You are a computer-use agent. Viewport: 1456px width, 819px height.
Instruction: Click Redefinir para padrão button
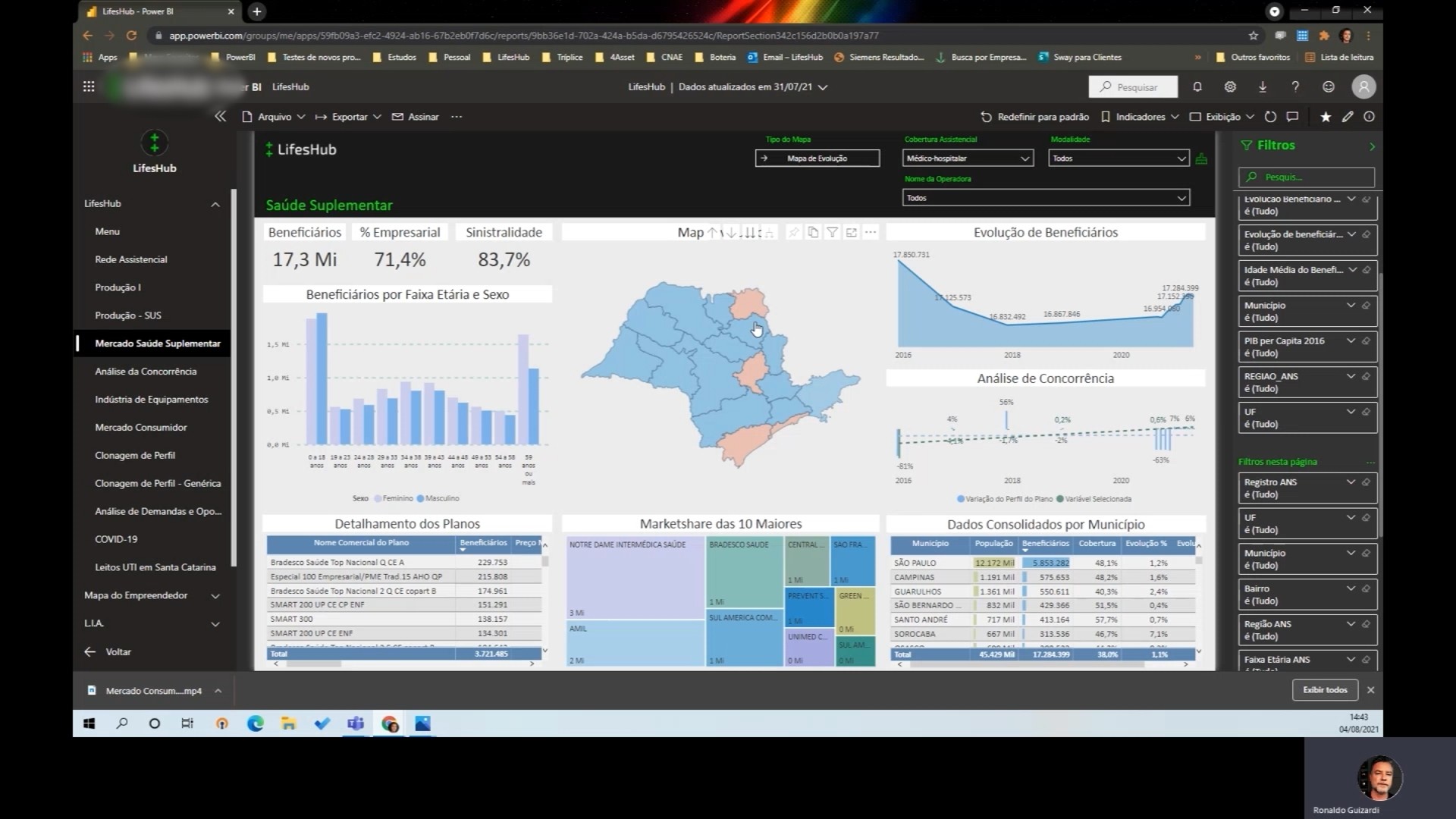point(1034,117)
